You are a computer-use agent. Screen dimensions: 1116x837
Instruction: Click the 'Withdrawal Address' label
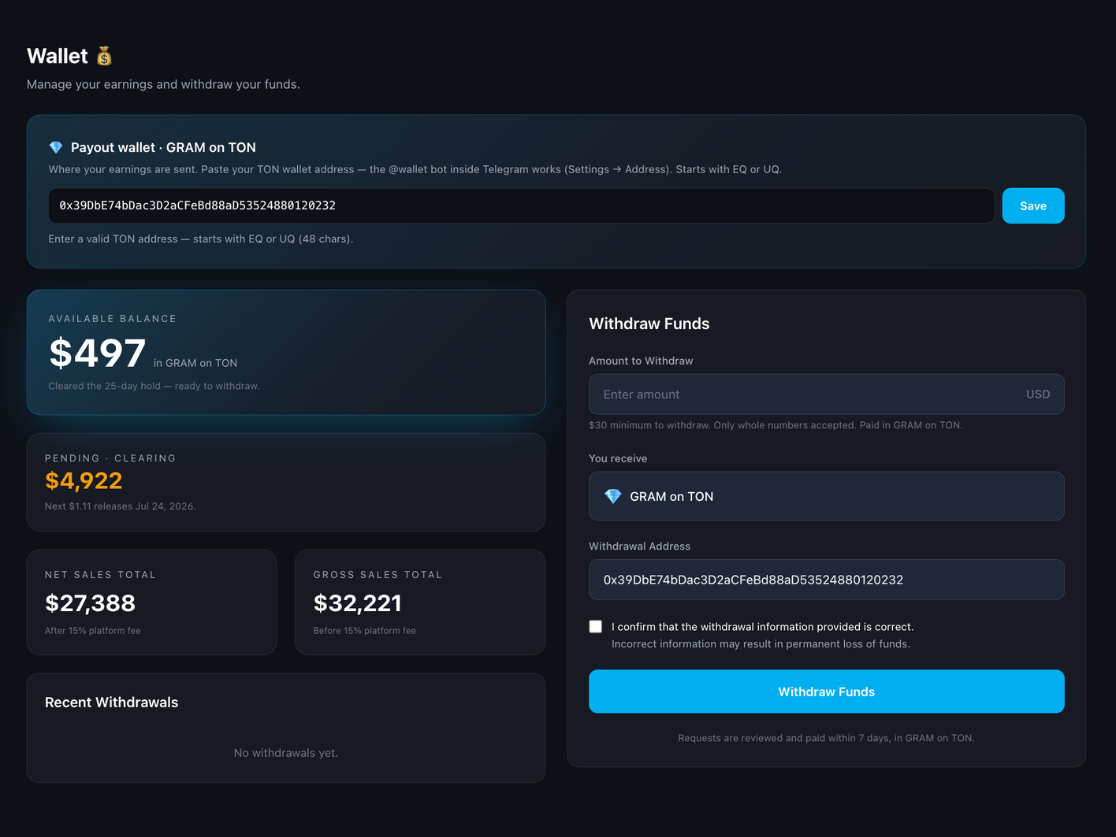coord(639,546)
